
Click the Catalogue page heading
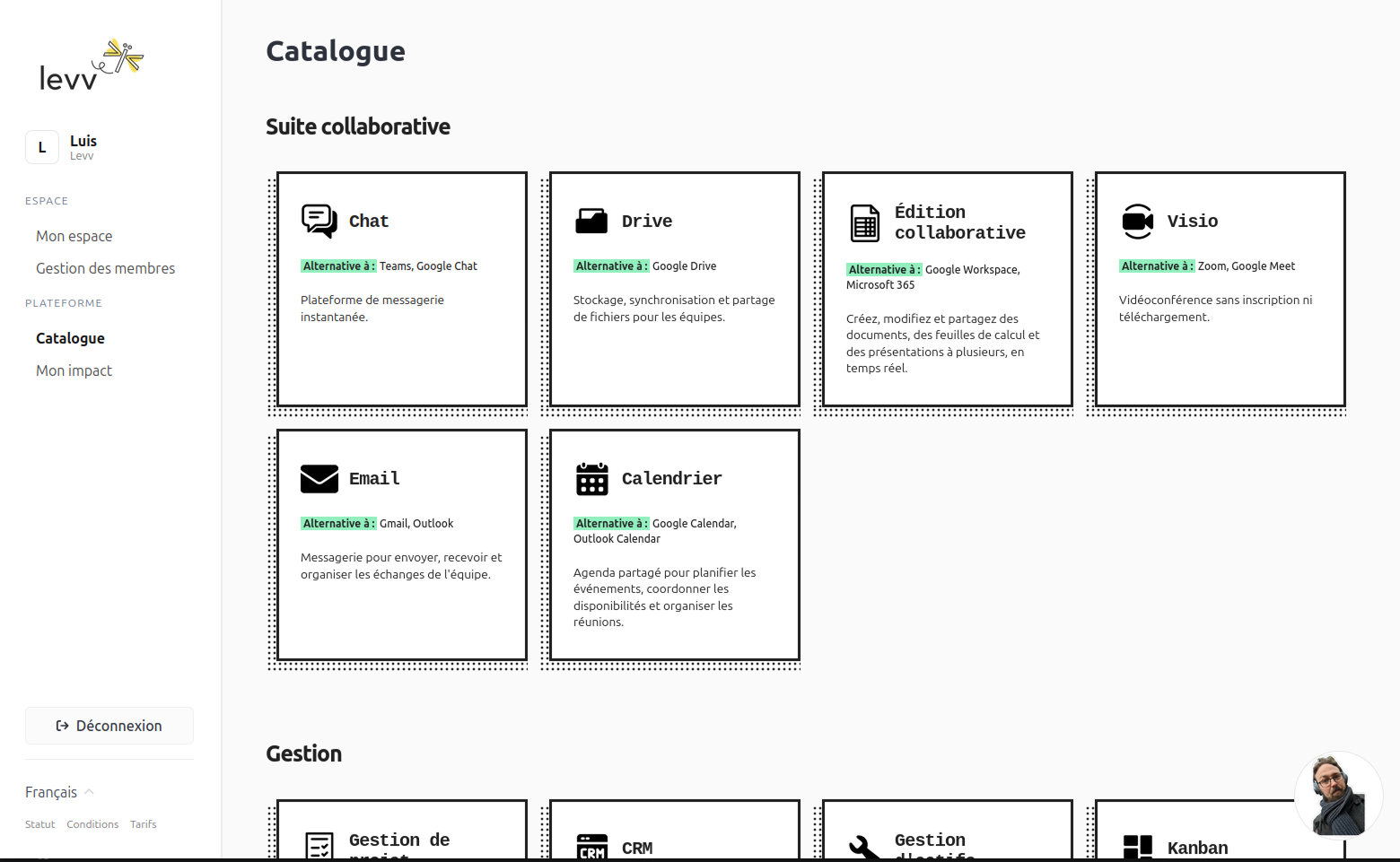point(336,51)
